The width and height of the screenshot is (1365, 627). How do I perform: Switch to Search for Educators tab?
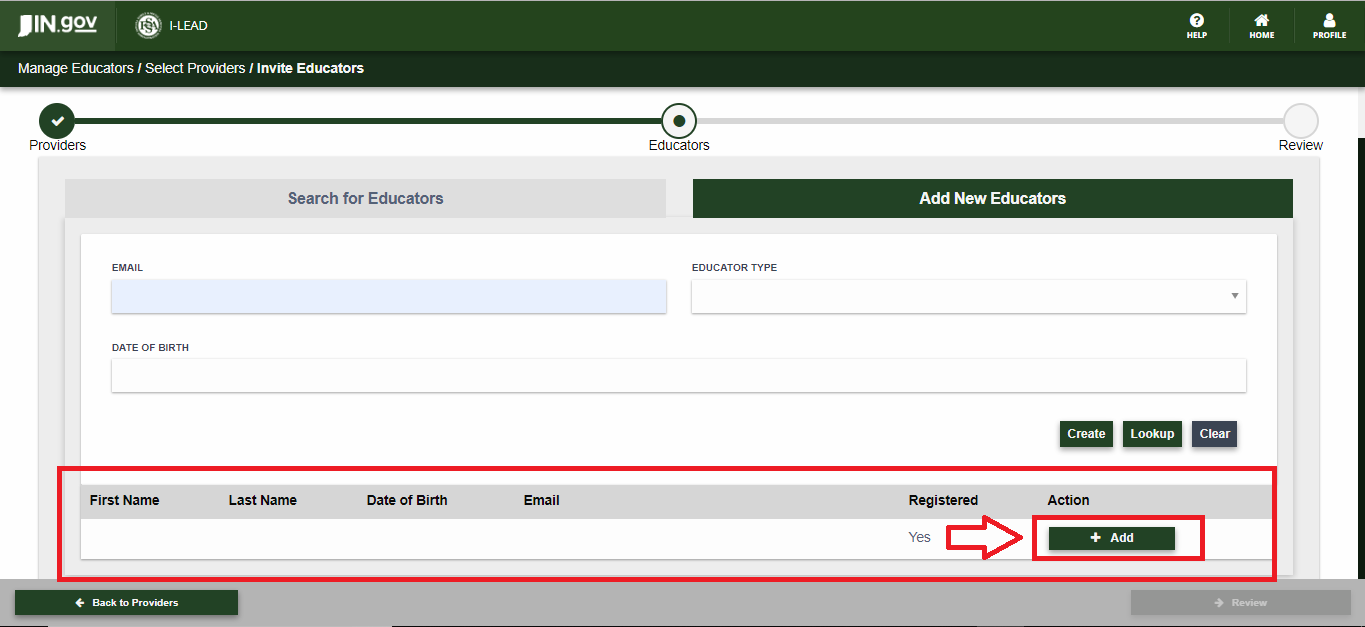click(365, 198)
